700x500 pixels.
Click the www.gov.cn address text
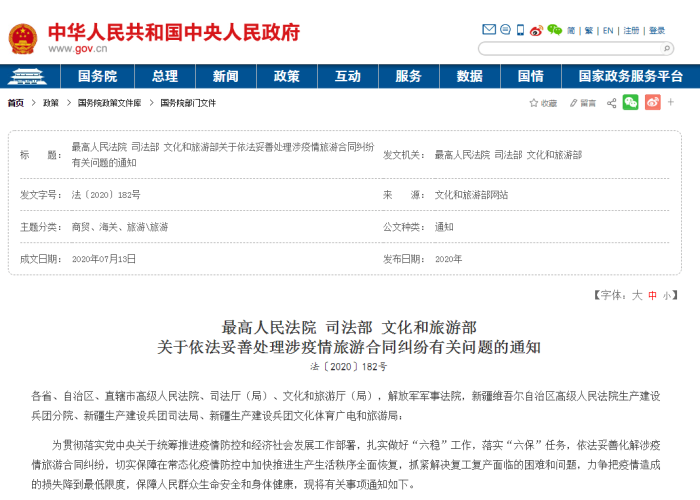click(x=78, y=49)
